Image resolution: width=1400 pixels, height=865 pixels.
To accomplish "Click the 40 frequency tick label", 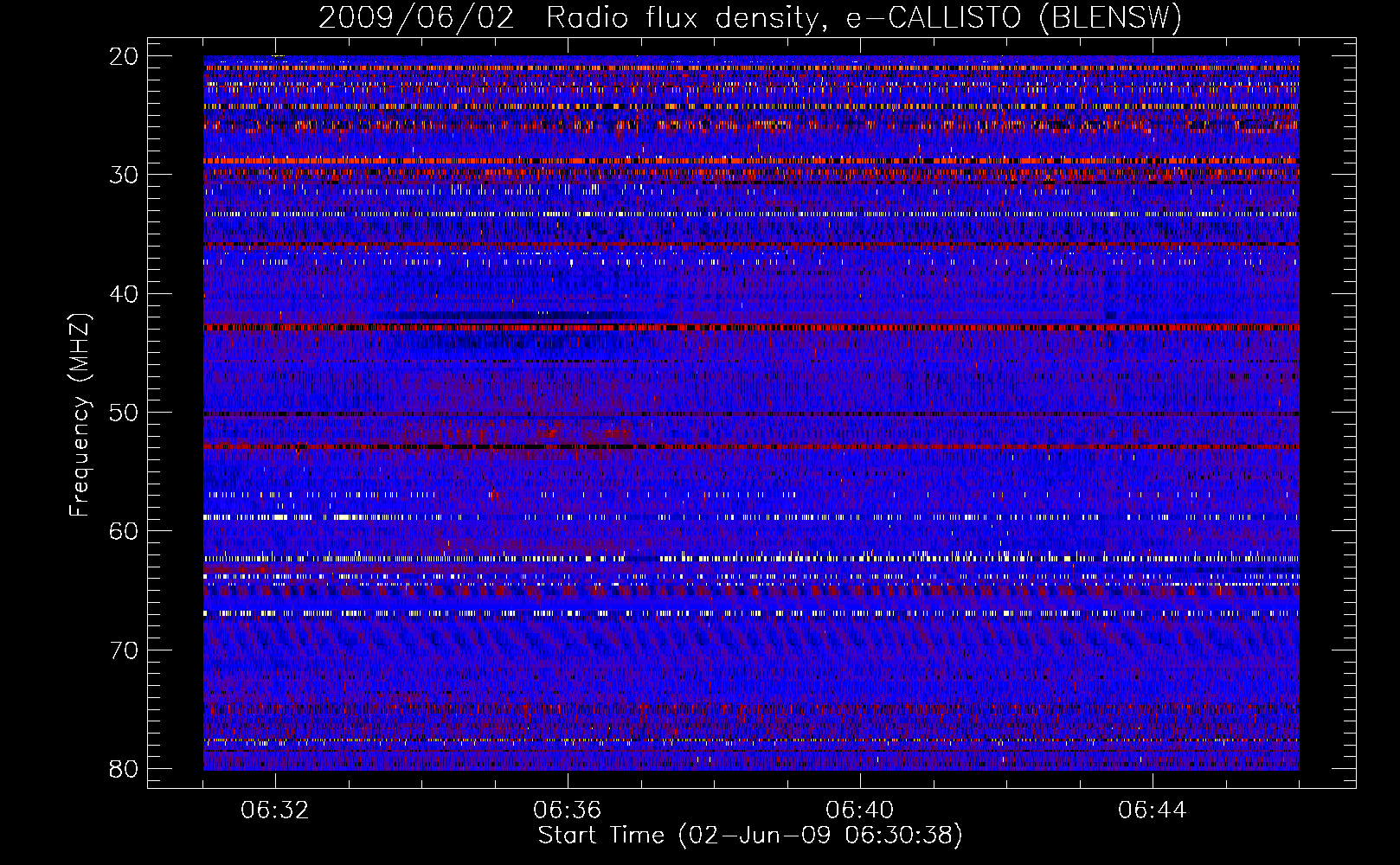I will [x=125, y=294].
